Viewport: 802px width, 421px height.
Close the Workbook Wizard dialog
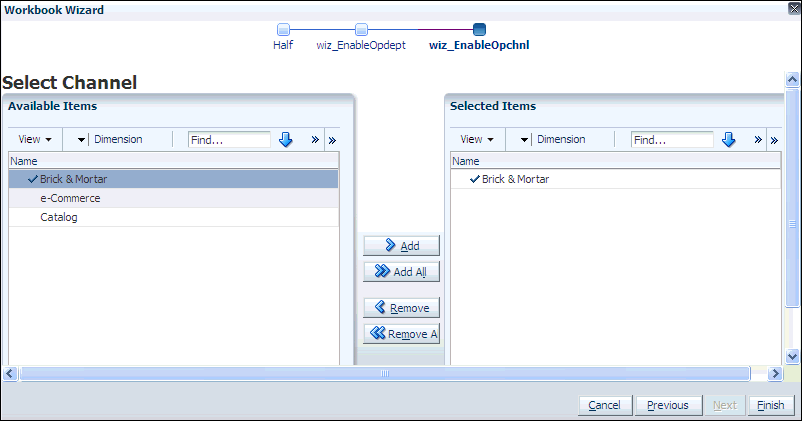(794, 9)
